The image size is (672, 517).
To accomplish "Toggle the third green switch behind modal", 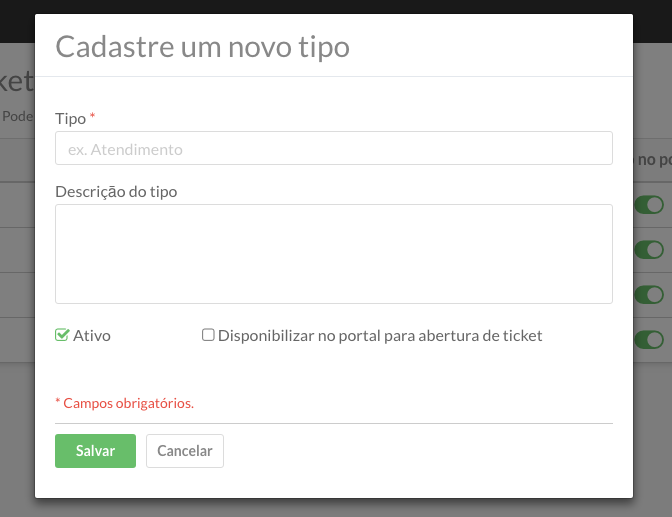I will tap(649, 295).
